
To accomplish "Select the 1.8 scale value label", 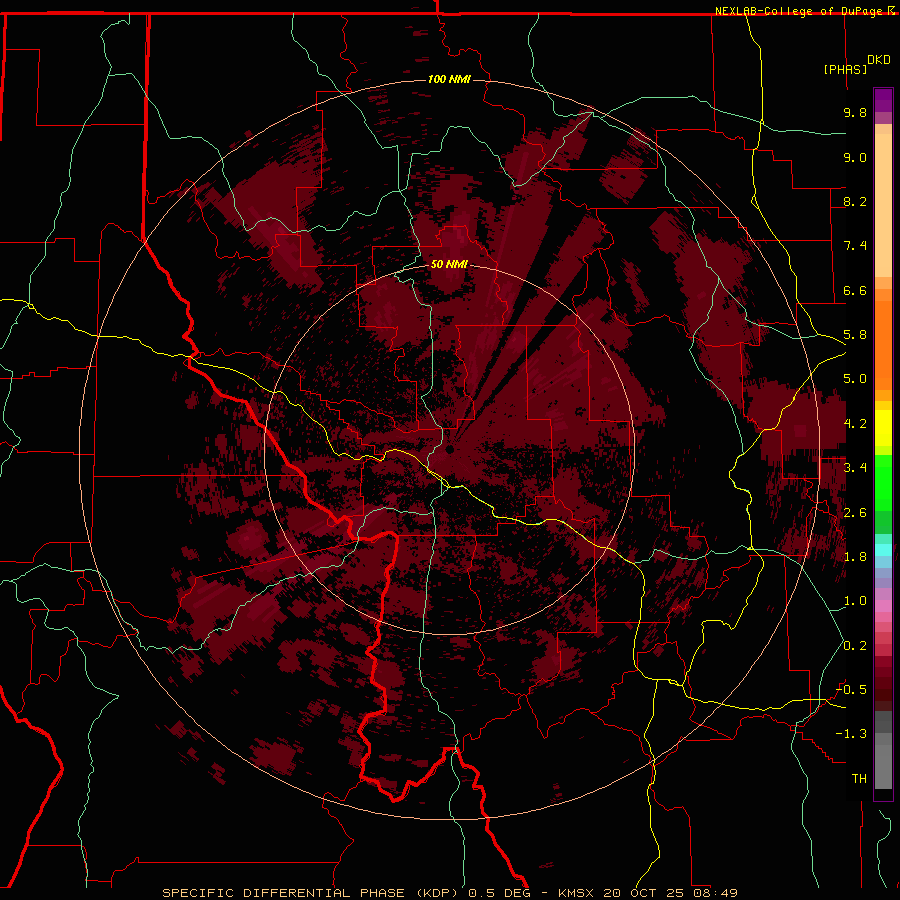I will click(x=855, y=557).
